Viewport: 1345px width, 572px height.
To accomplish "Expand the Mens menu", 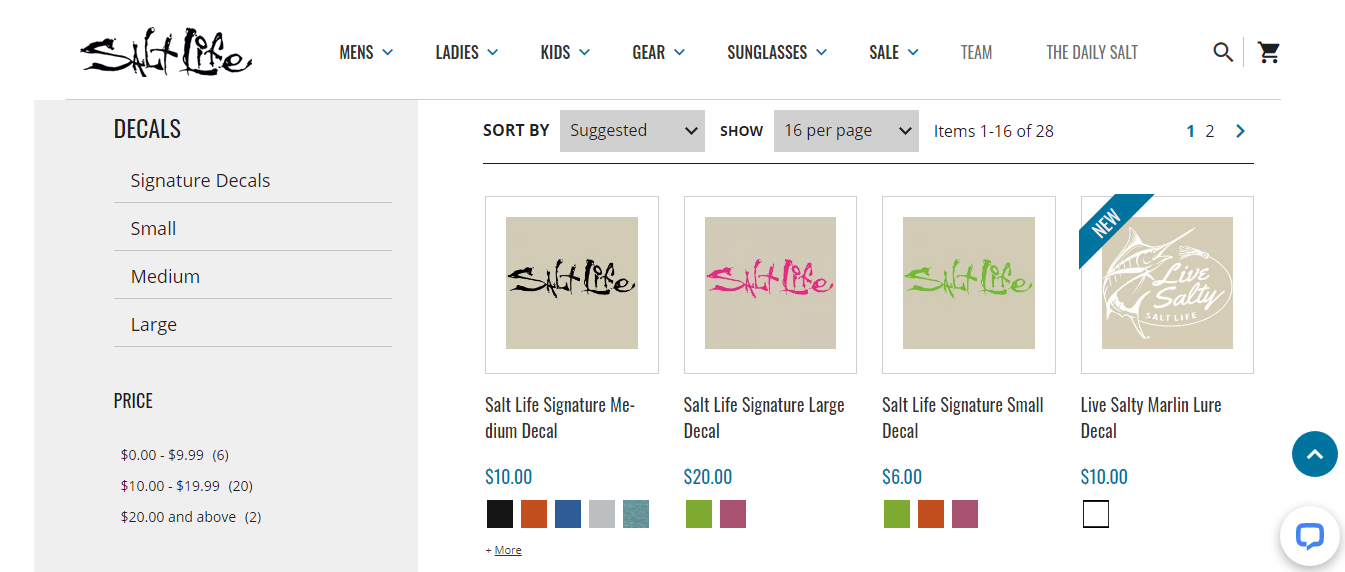I will coord(366,52).
